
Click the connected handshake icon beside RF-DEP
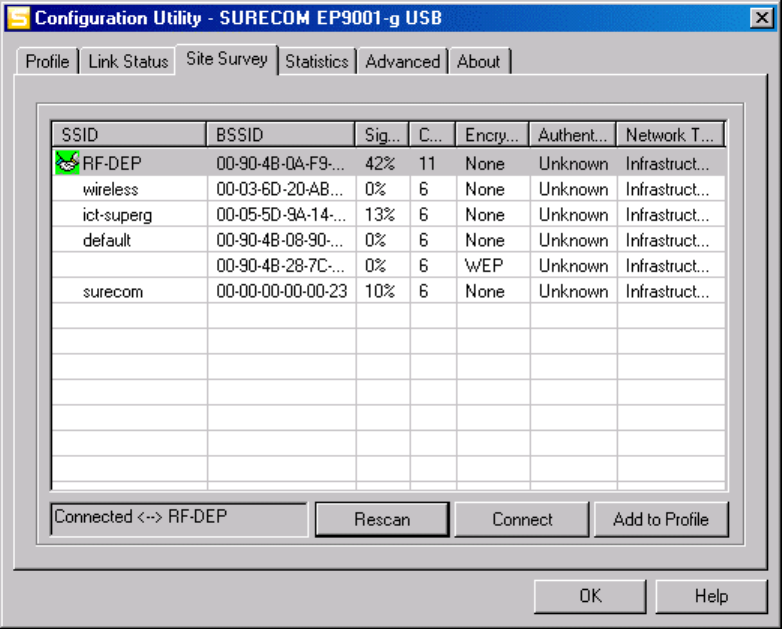[x=67, y=163]
